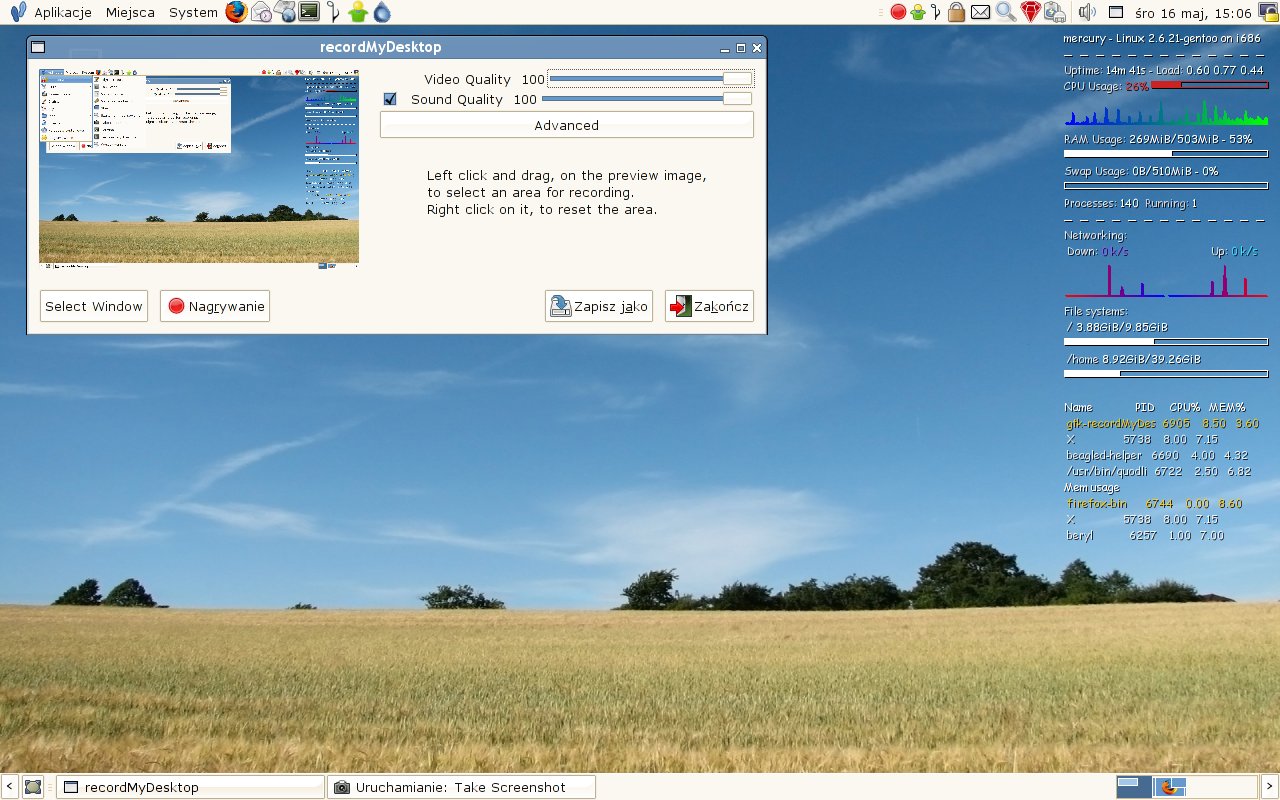Click the red record tray icon
Screen dimensions: 1280x800
[898, 12]
